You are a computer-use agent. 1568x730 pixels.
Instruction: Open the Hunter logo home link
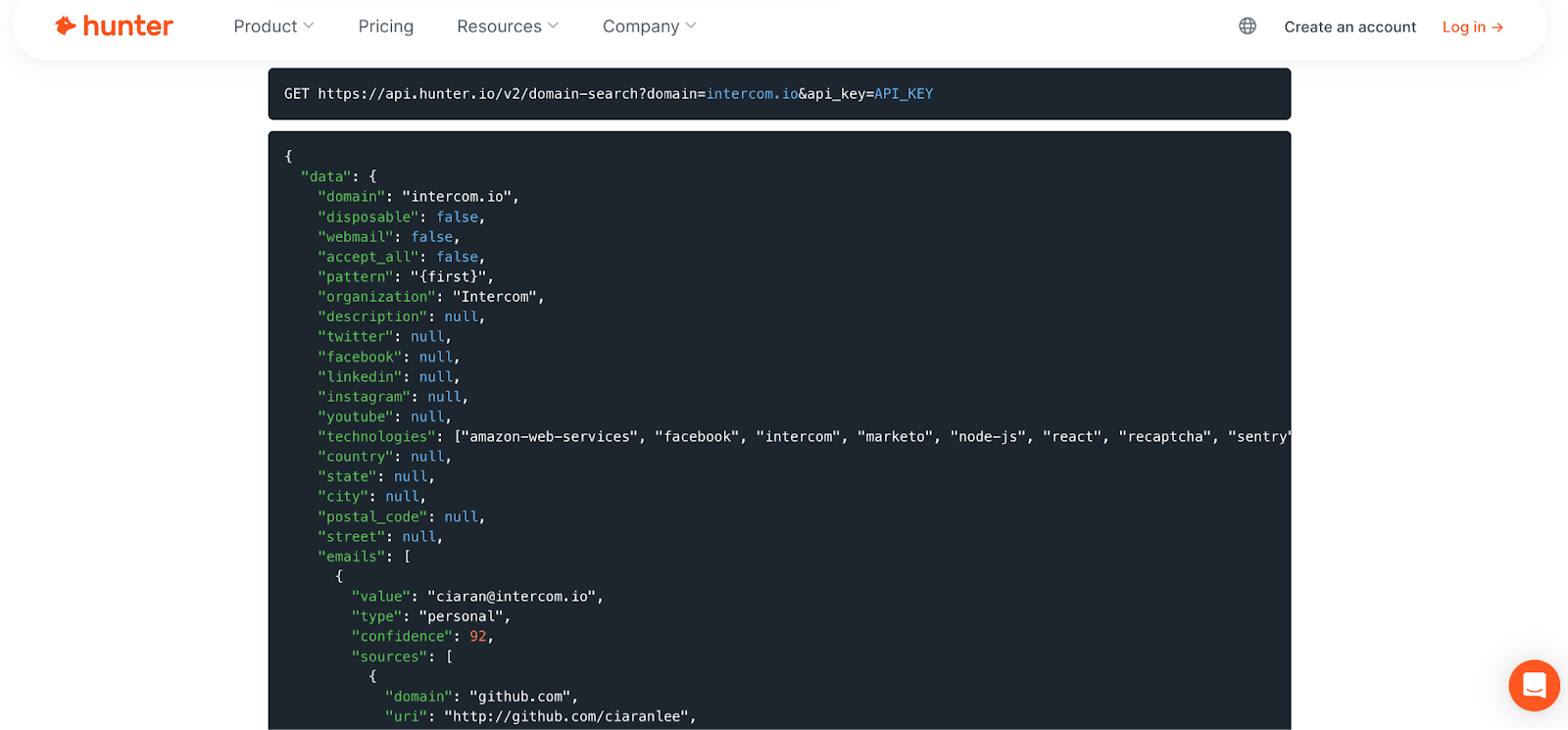114,26
